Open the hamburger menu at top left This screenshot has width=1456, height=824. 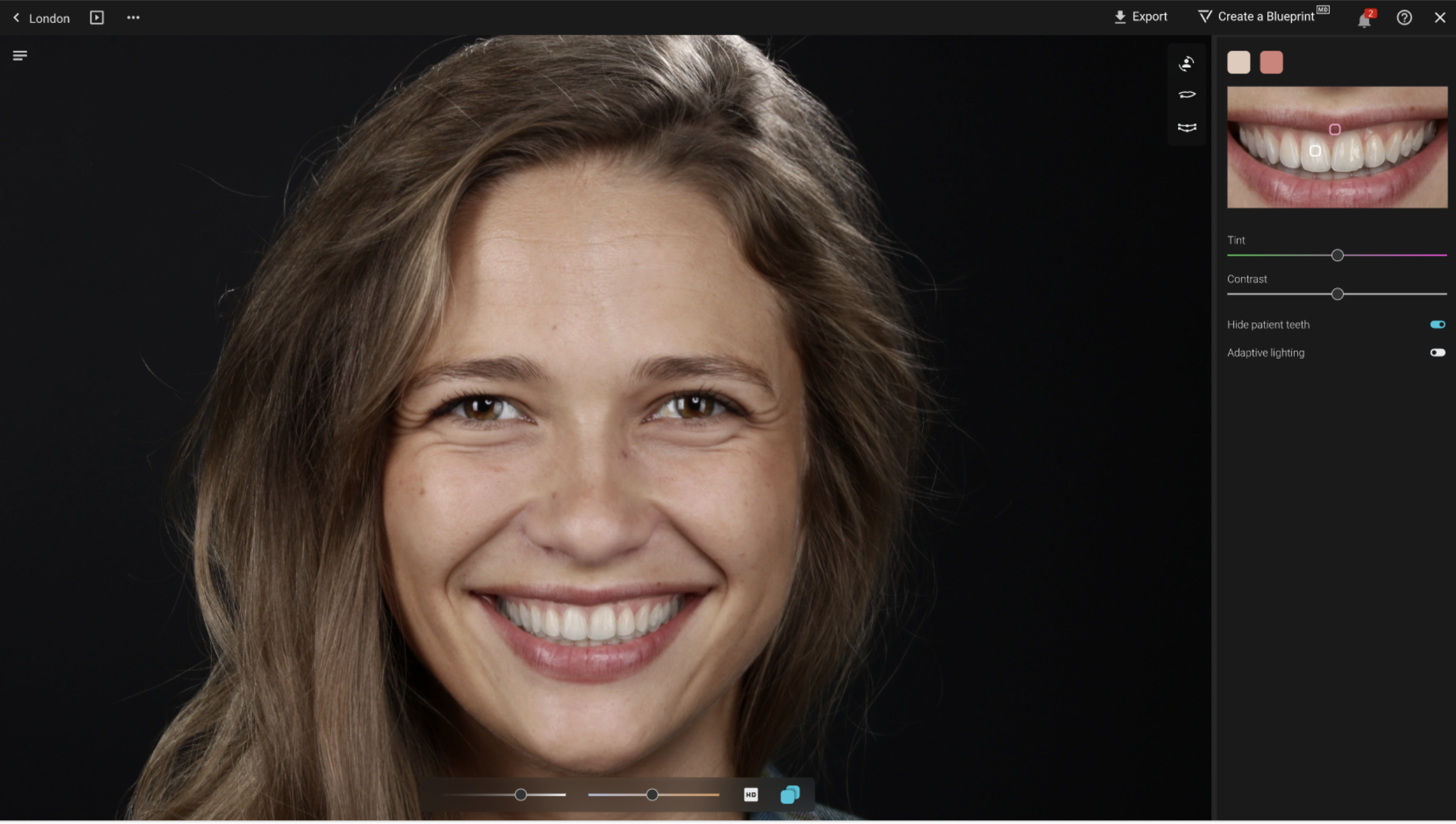pos(20,56)
